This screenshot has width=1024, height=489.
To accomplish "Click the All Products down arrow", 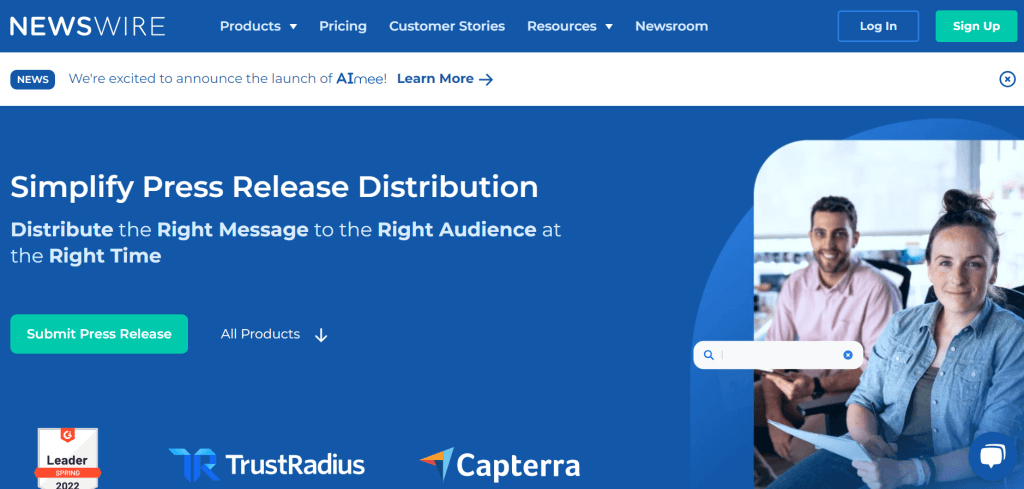I will [x=321, y=335].
